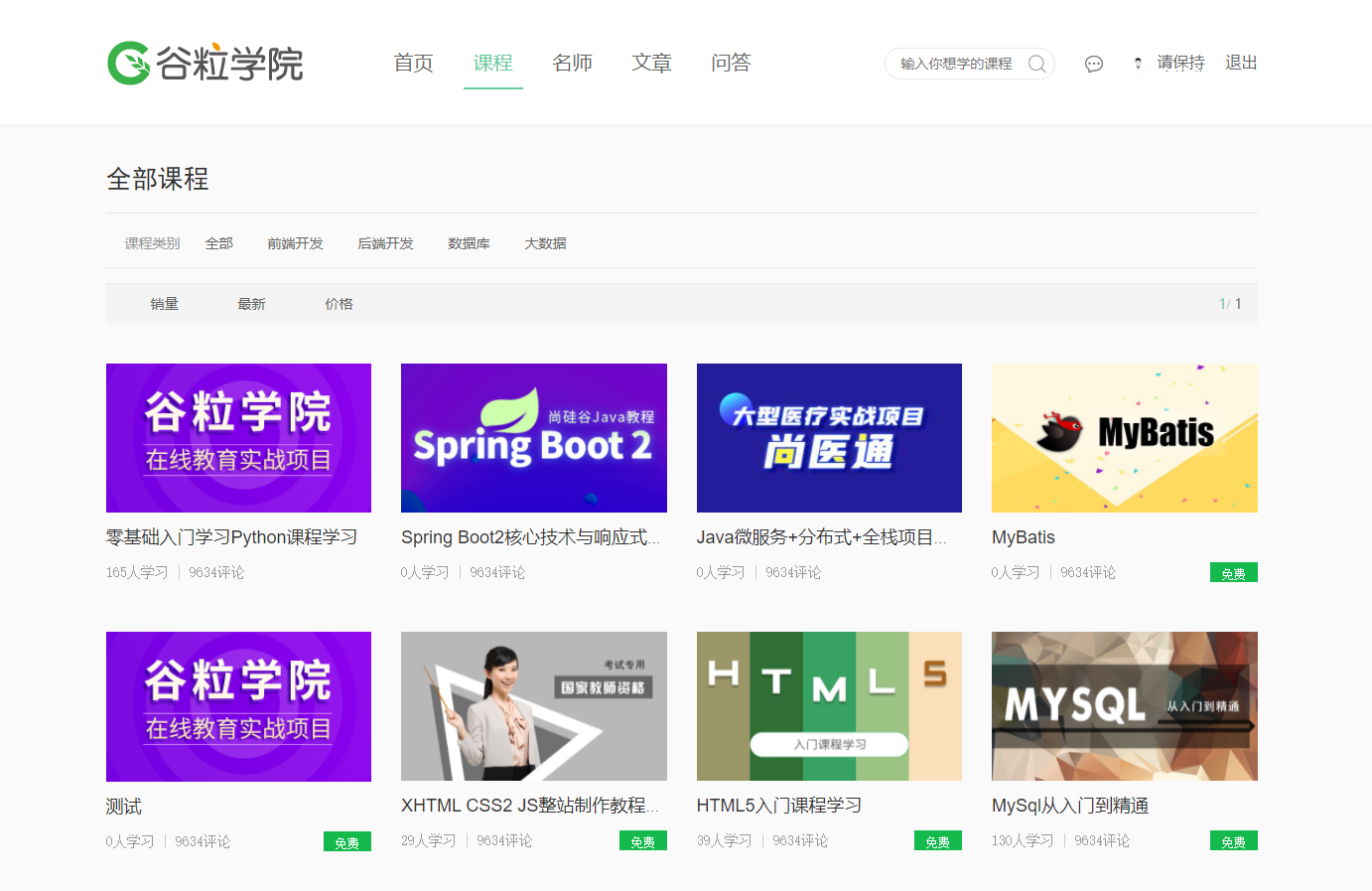Click title MySql从入门到精通
Screen dimensions: 1372x891
tap(1070, 806)
